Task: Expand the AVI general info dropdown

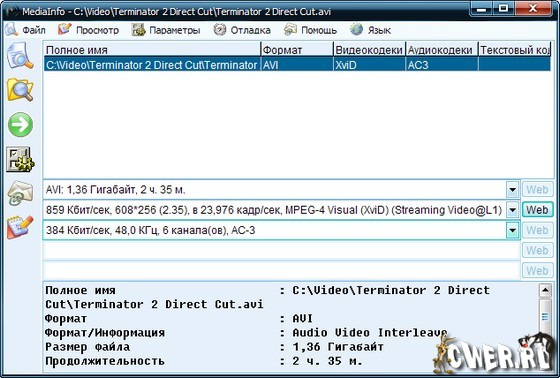Action: 512,190
